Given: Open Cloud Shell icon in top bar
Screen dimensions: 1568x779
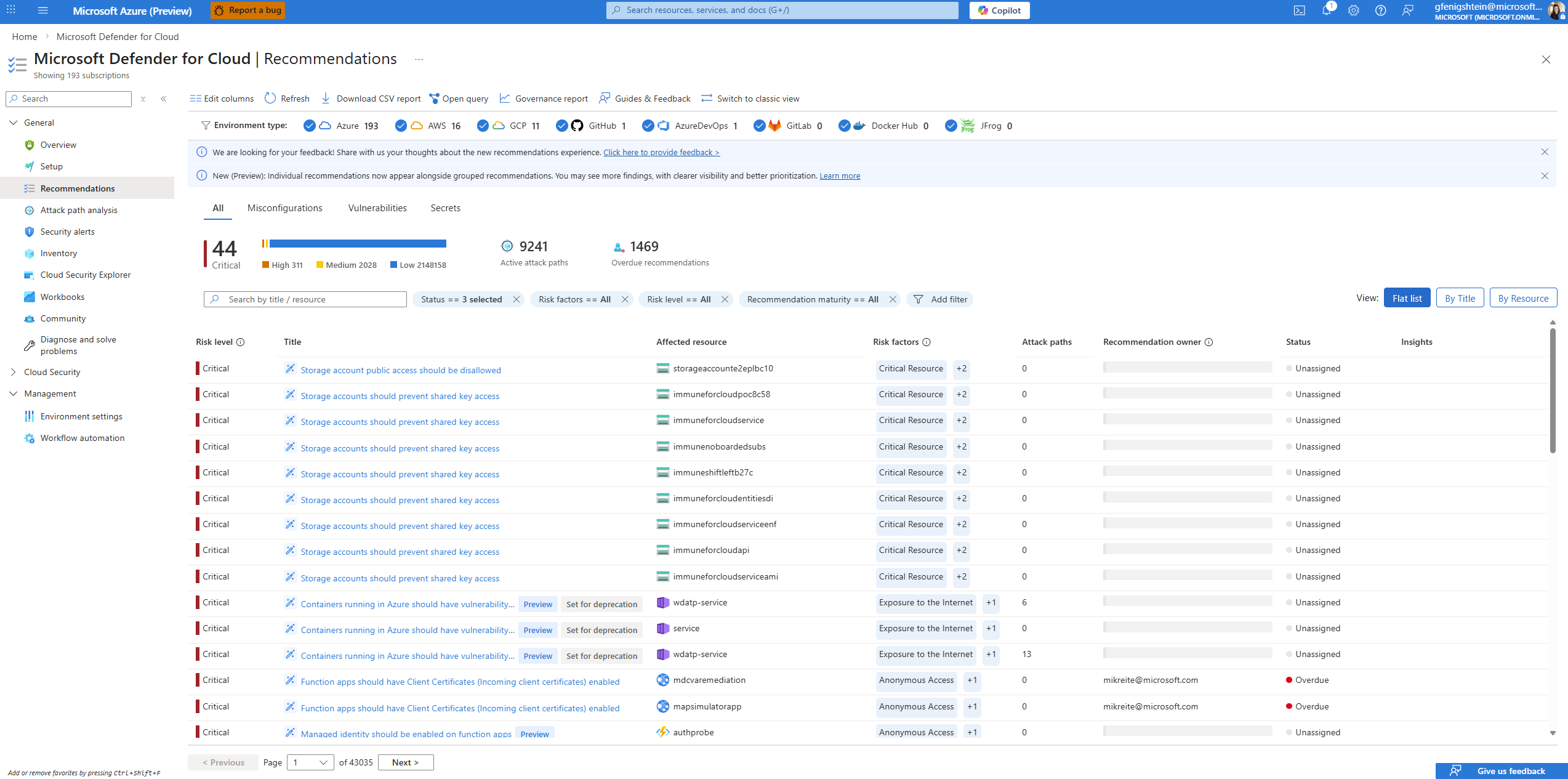Looking at the screenshot, I should (1299, 10).
